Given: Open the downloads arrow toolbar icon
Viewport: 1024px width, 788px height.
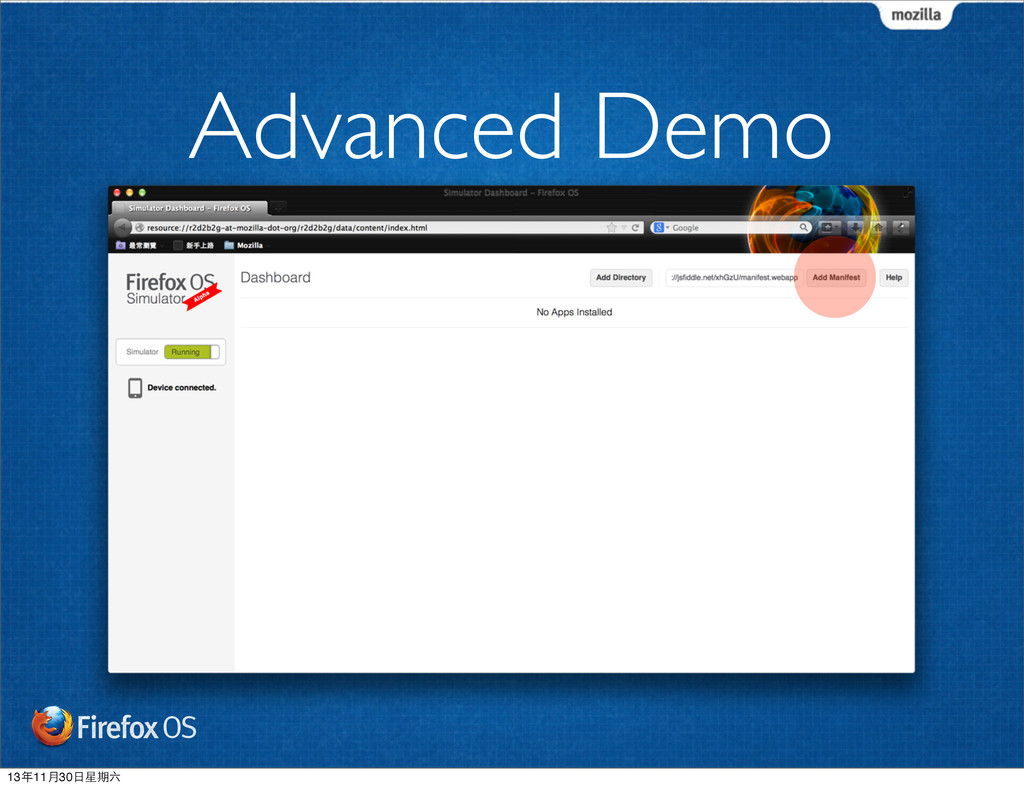Looking at the screenshot, I should 854,227.
